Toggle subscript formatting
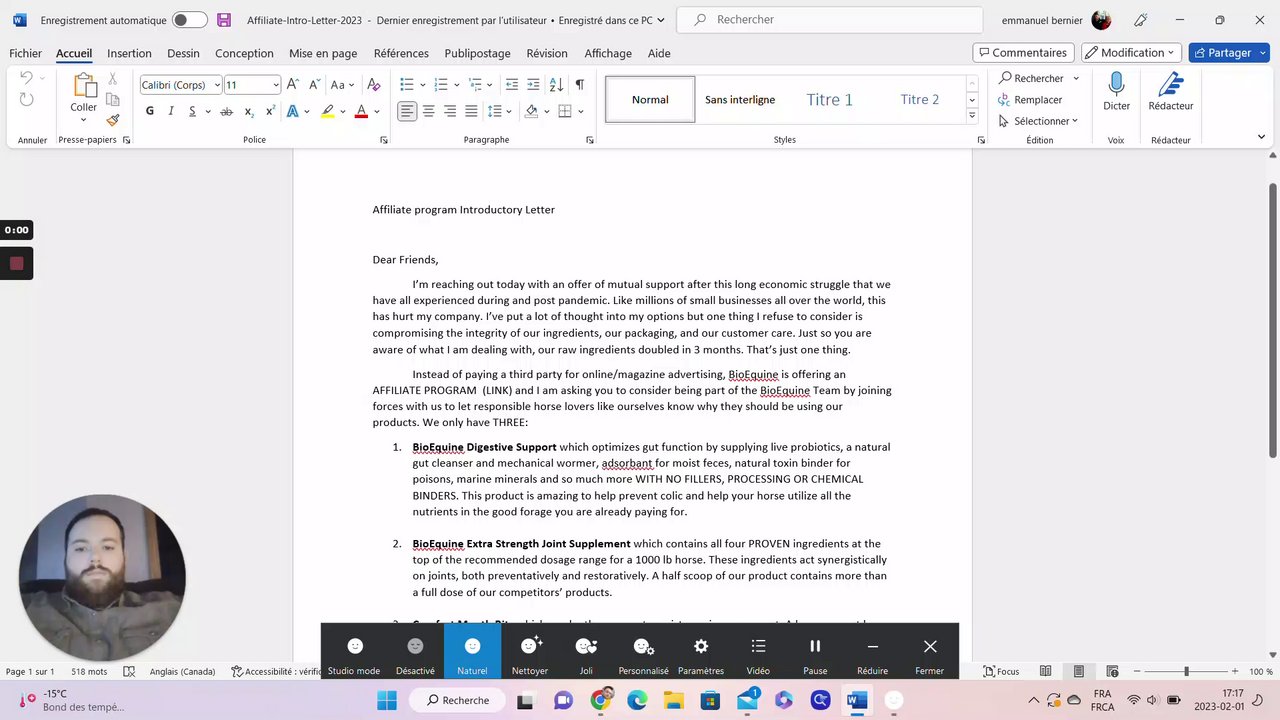 [248, 111]
